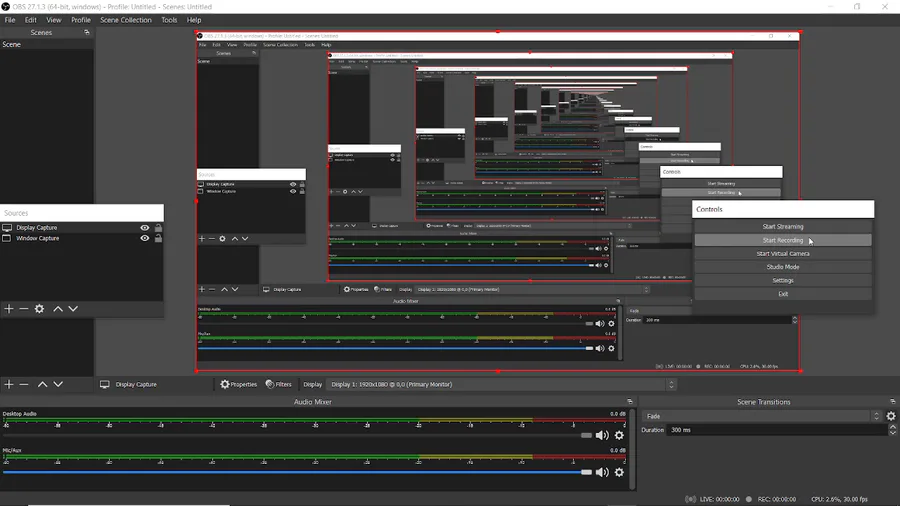The height and width of the screenshot is (506, 900).
Task: Click Start Streaming in Controls
Action: click(783, 227)
